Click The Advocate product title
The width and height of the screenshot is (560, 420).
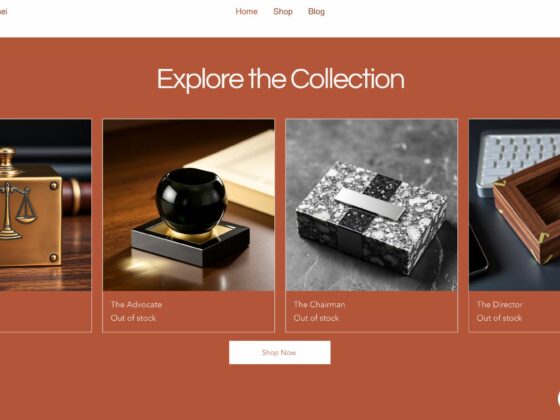click(136, 304)
